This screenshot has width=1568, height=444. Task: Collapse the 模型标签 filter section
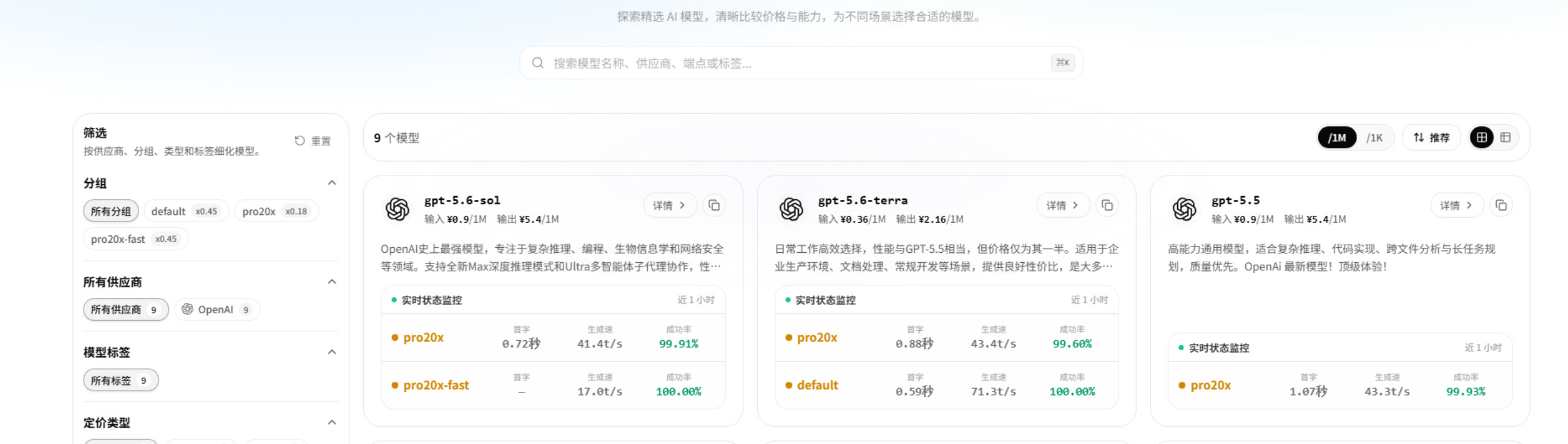(x=332, y=352)
